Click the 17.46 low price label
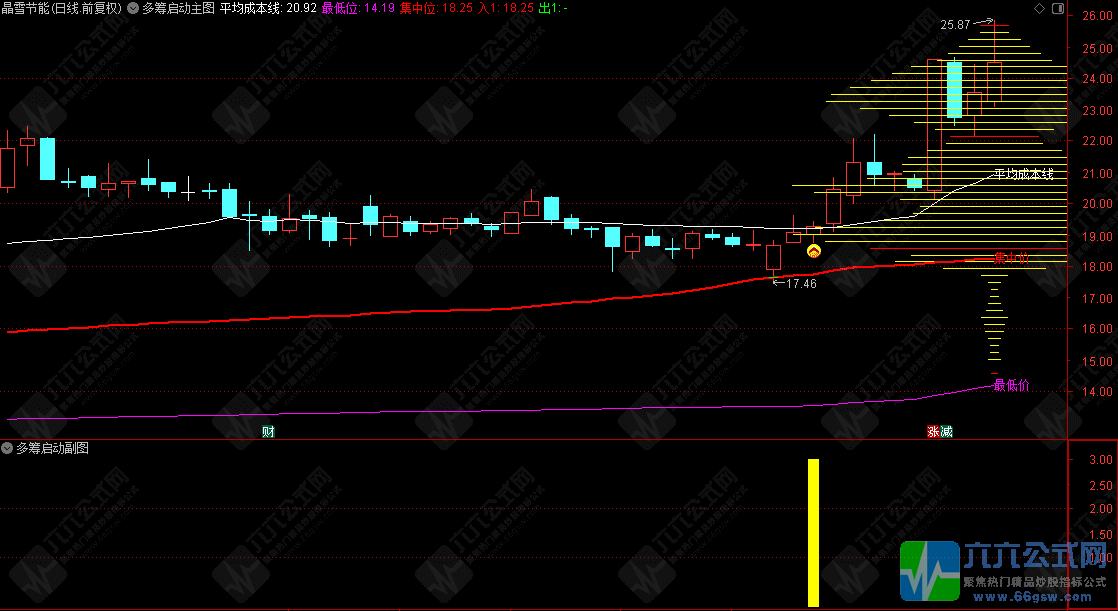Screen dimensions: 1118x611 pos(801,284)
